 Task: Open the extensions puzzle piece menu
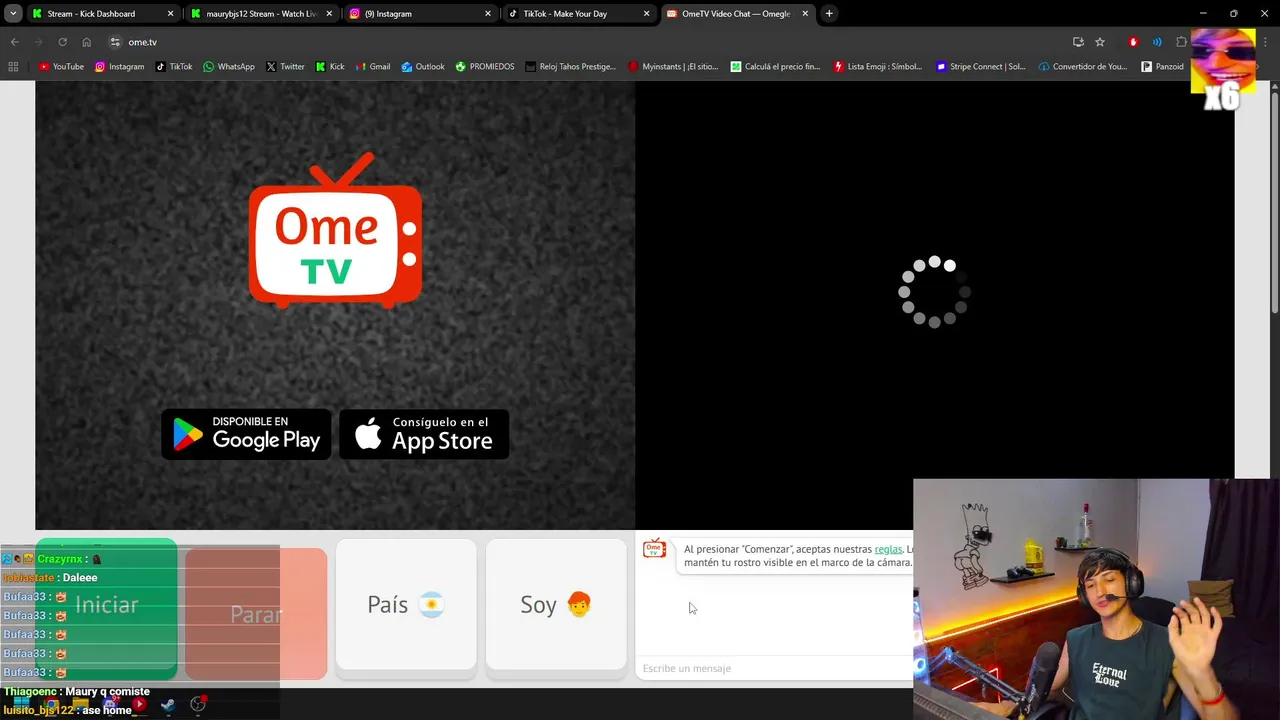pyautogui.click(x=1181, y=42)
